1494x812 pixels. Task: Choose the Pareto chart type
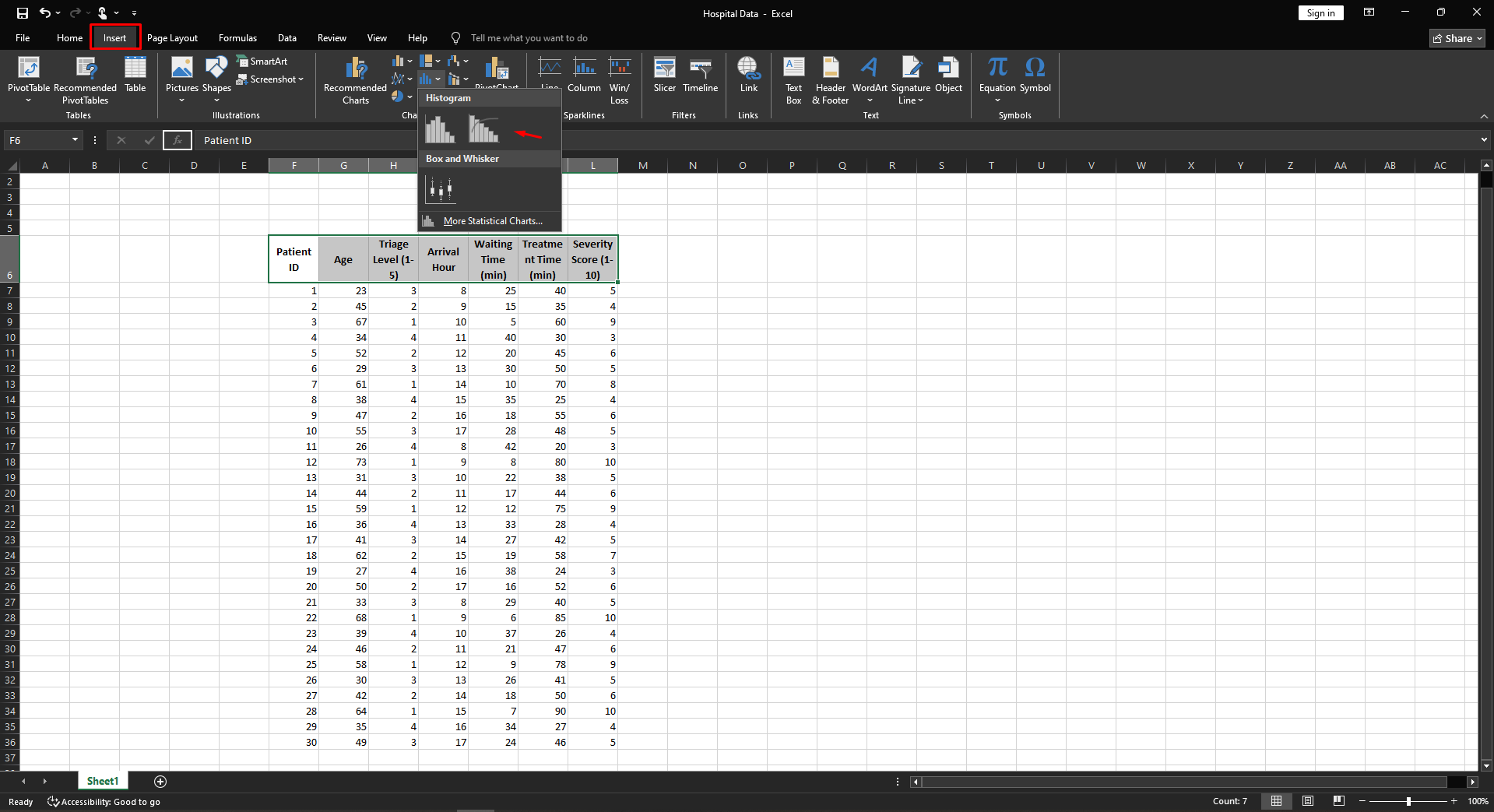pyautogui.click(x=483, y=129)
